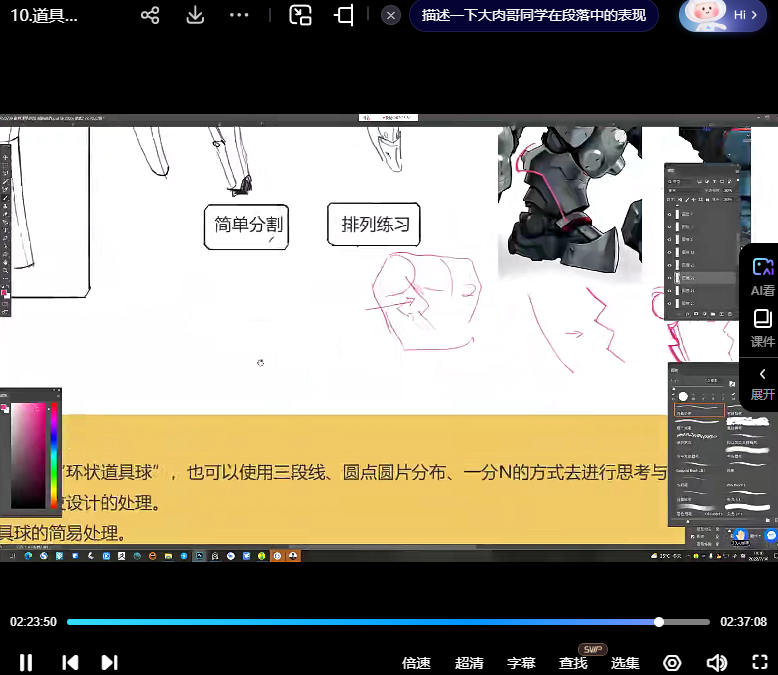Open the 倍速 playback speed menu
The image size is (778, 675).
416,662
